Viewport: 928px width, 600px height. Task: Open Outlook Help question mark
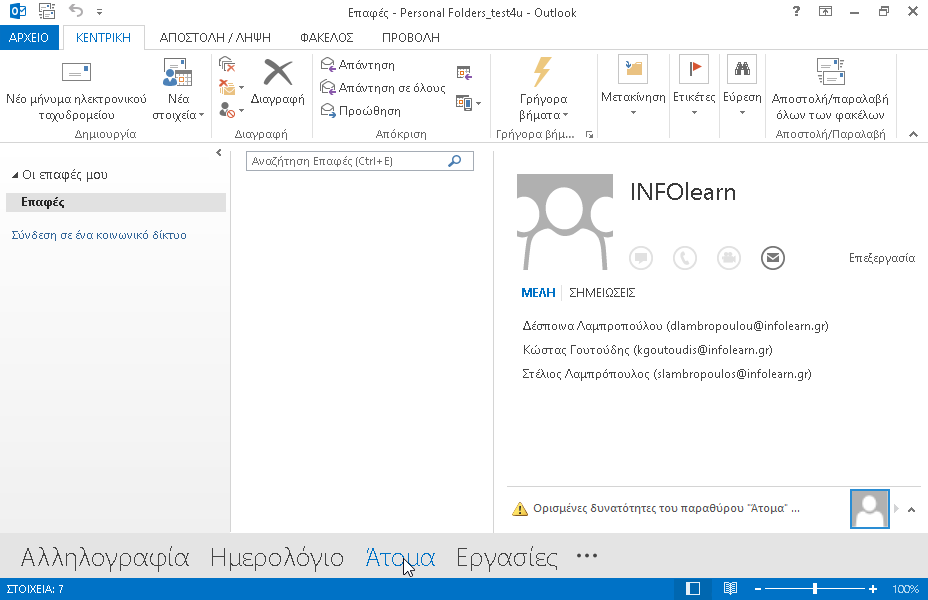(x=796, y=11)
